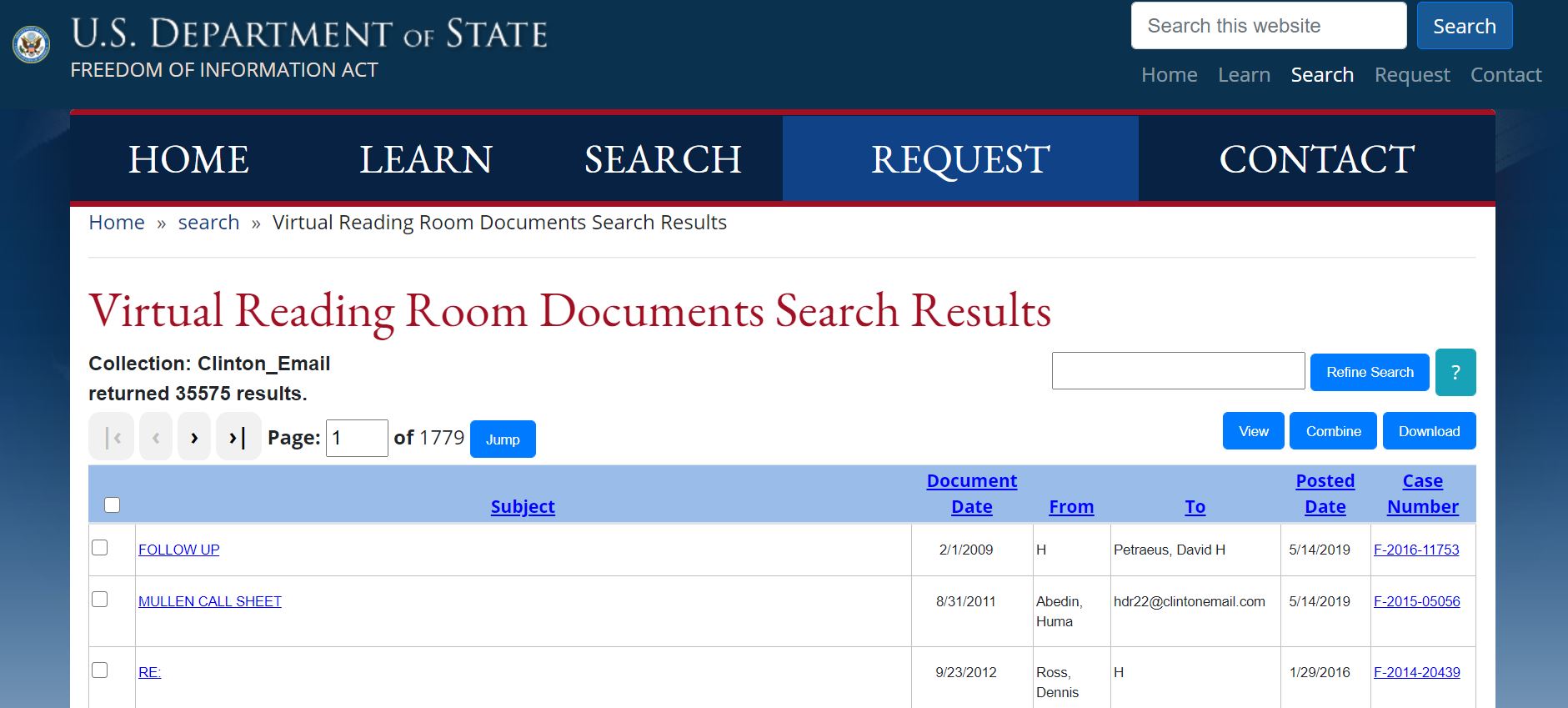1568x708 pixels.
Task: Sort by the Subject column header
Action: coord(523,506)
